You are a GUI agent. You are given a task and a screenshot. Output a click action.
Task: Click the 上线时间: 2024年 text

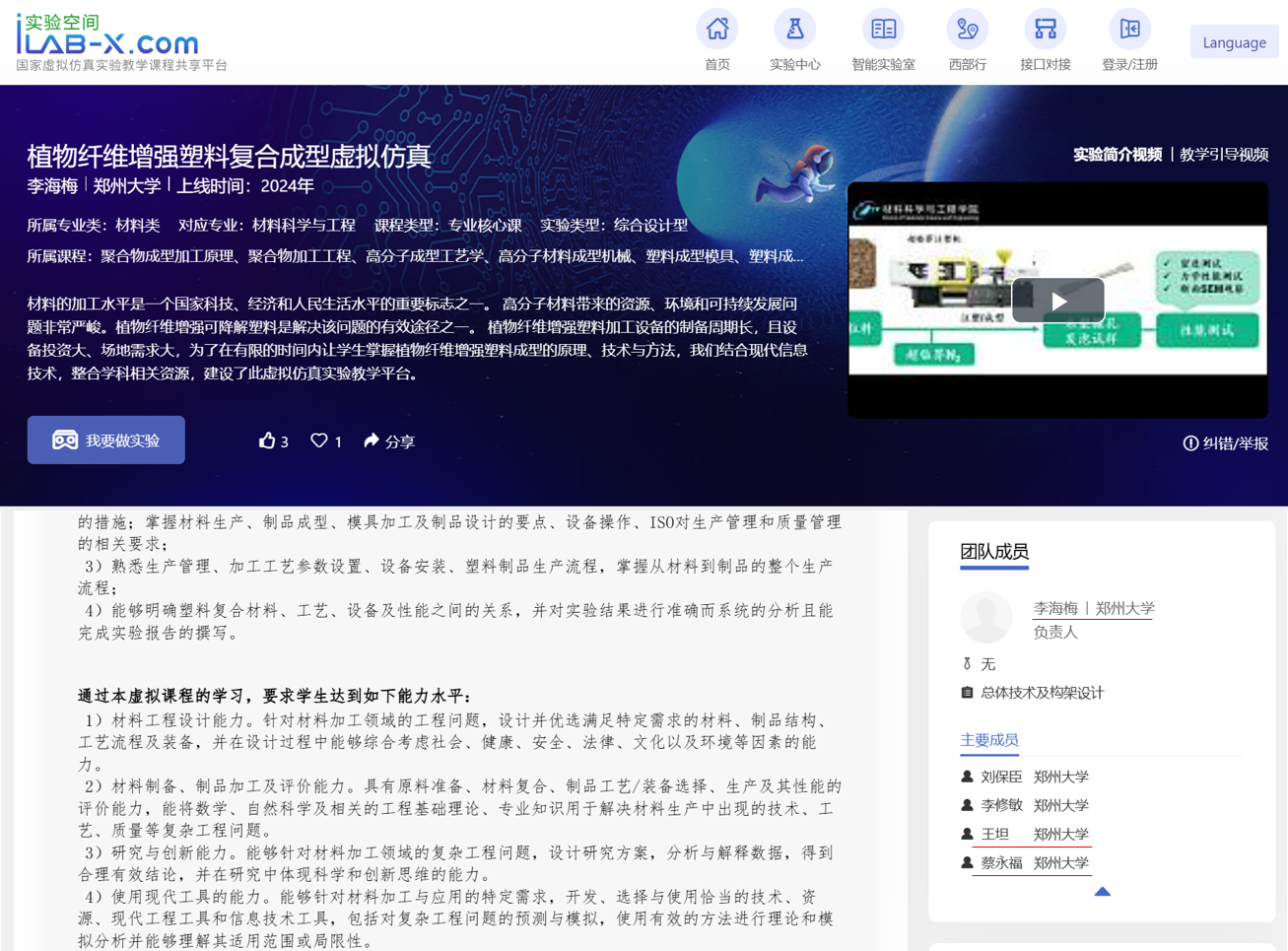click(245, 185)
